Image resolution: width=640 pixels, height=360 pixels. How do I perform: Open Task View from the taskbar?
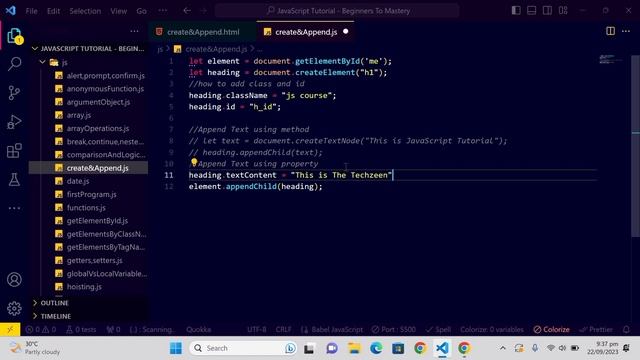tap(309, 348)
